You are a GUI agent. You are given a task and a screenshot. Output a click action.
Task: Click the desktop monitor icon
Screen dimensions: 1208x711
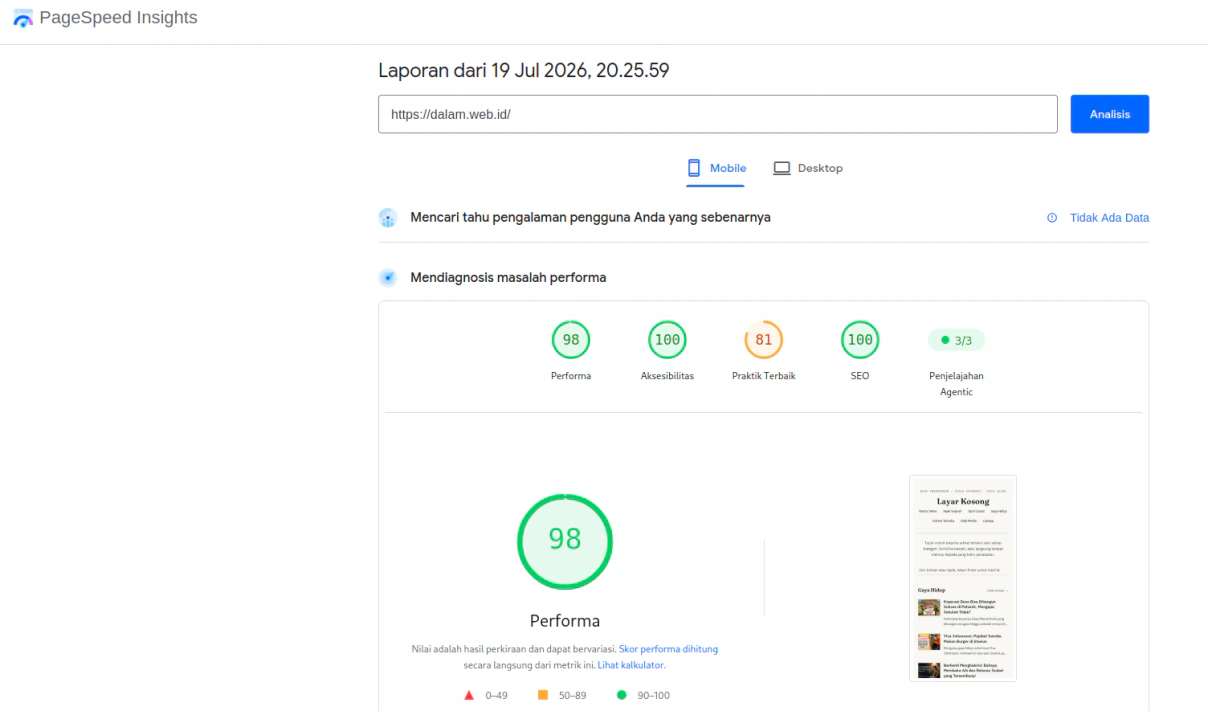(x=782, y=168)
